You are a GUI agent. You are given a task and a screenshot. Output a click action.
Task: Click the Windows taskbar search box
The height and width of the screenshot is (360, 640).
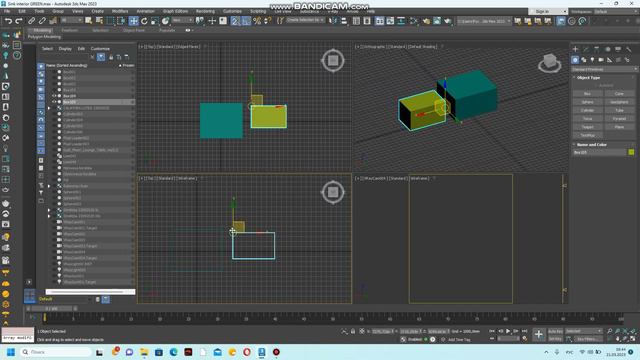tap(56, 352)
